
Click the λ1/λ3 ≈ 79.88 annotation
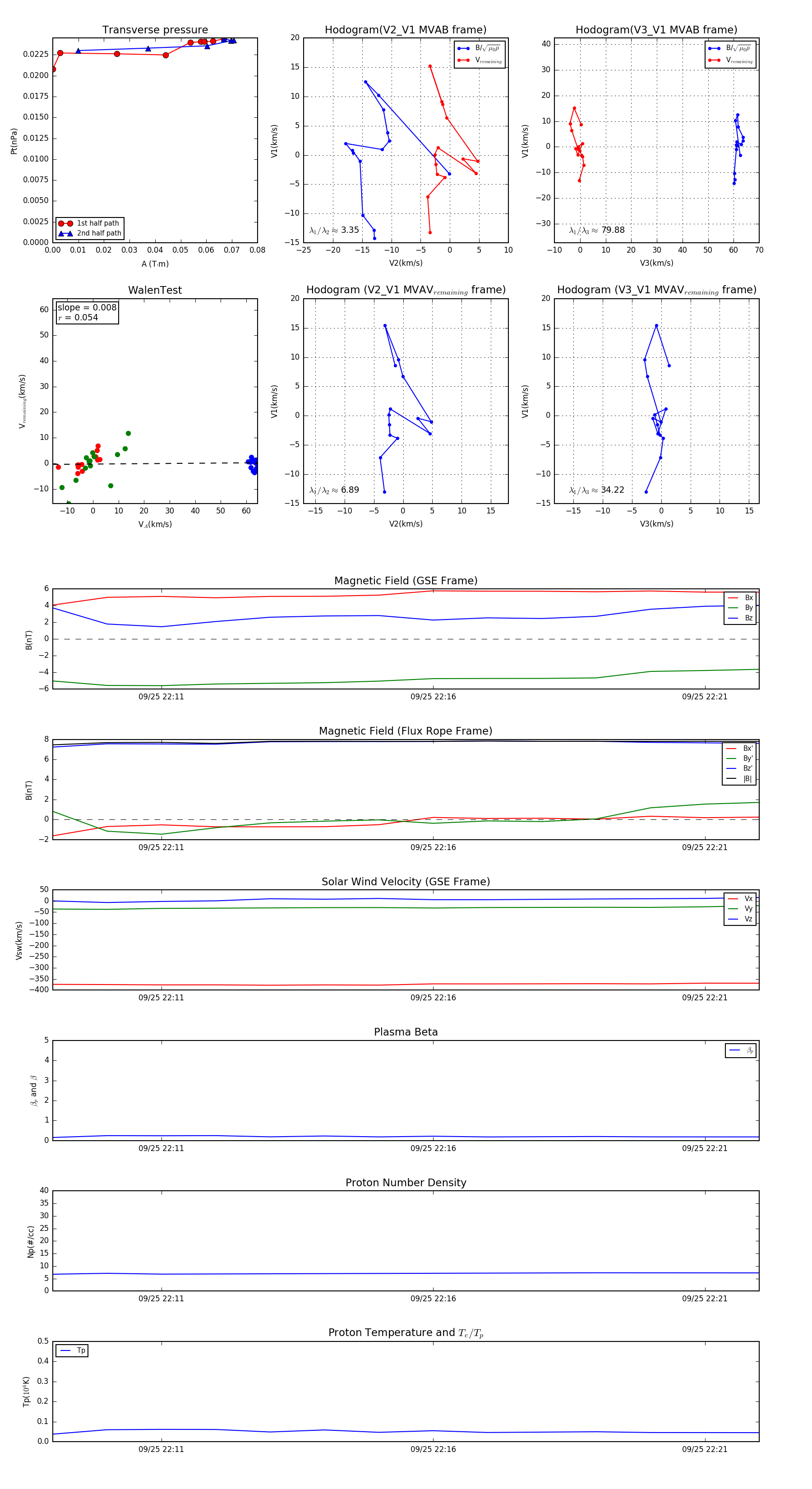click(596, 230)
